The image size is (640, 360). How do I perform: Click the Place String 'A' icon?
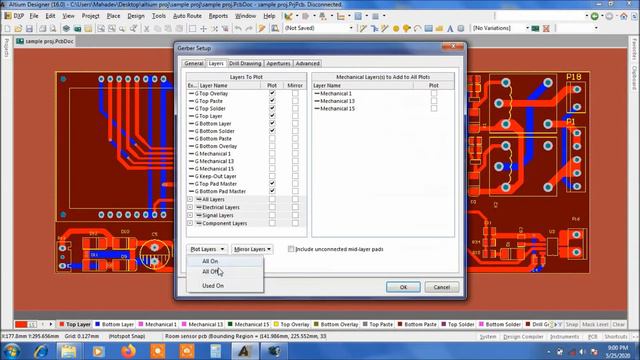click(450, 29)
